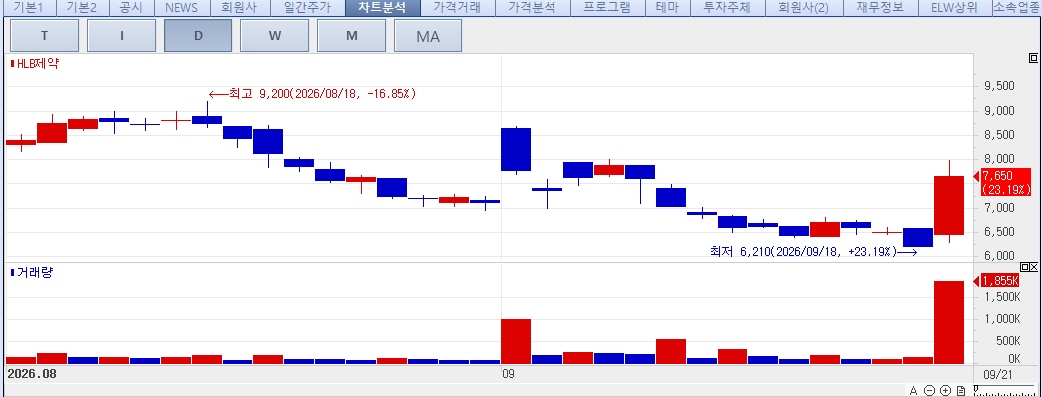Screen dimensions: 1042x397
Task: Click the document icon beside zoom controls
Action: [x=960, y=390]
